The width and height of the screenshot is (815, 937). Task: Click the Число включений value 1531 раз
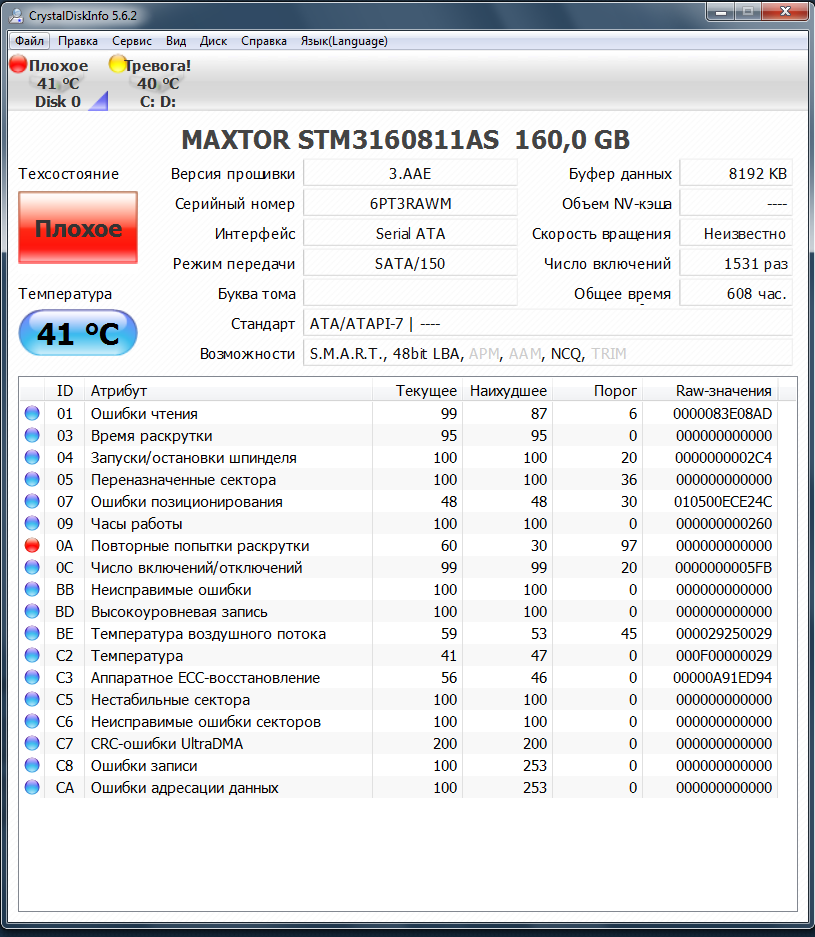tap(736, 263)
